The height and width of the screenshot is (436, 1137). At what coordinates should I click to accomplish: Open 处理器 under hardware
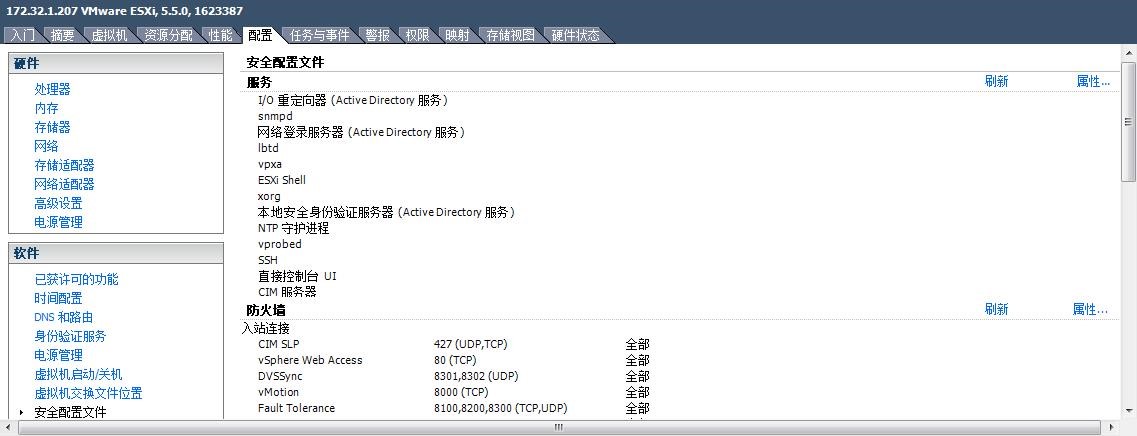click(52, 89)
